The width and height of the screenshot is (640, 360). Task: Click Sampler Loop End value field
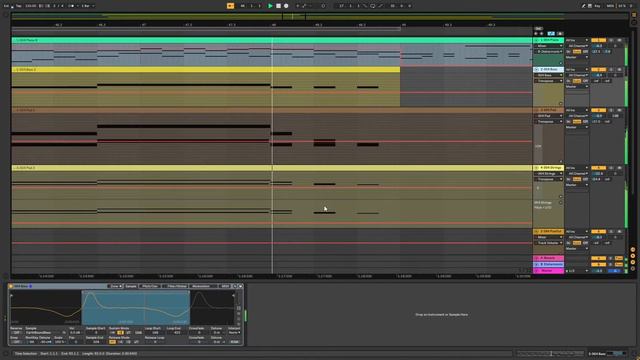(177, 333)
